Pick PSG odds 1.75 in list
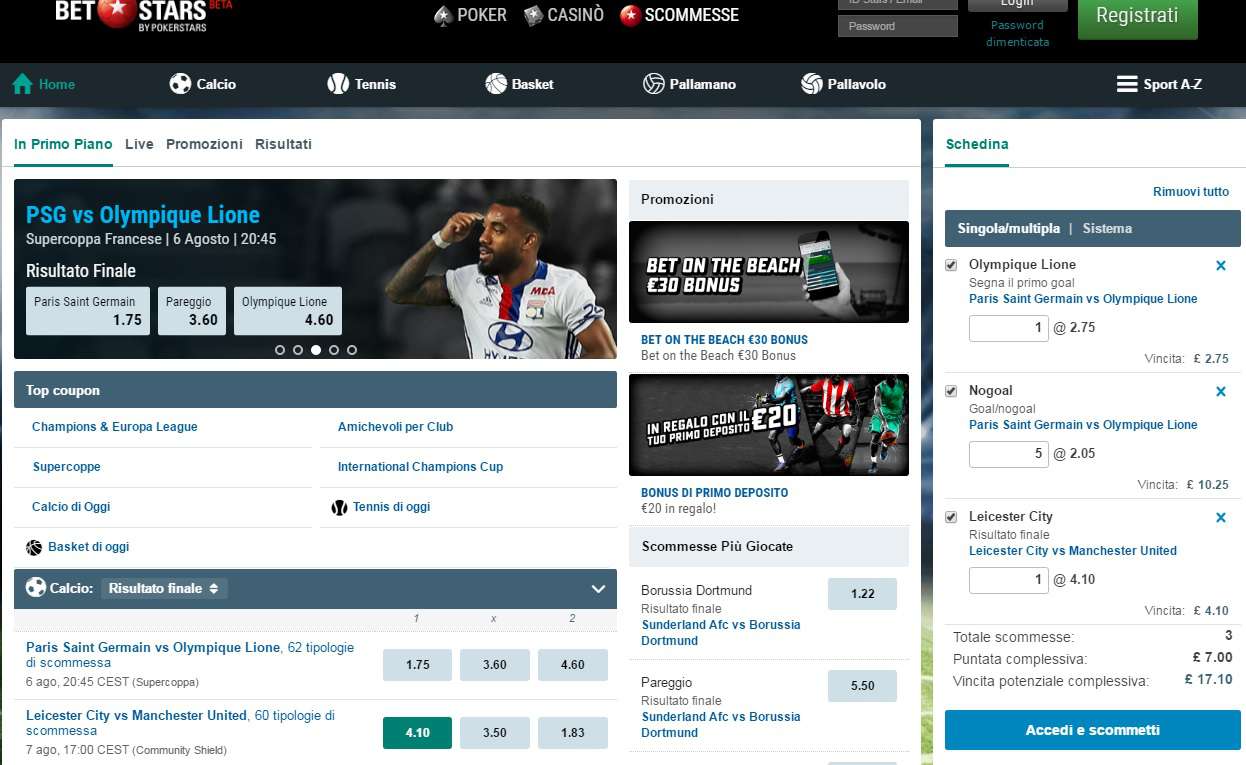 click(417, 665)
